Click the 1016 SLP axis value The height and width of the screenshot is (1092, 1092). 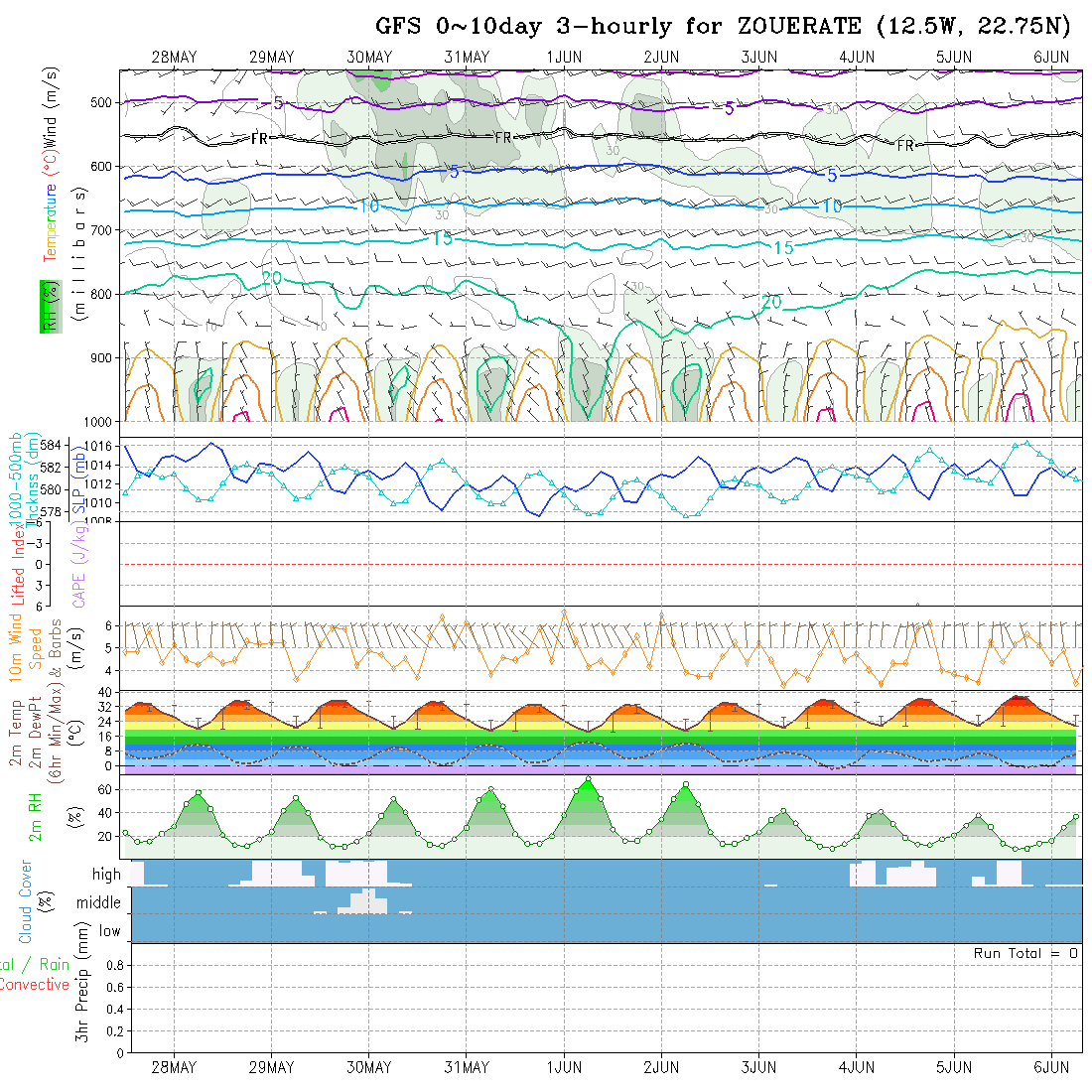[x=98, y=447]
